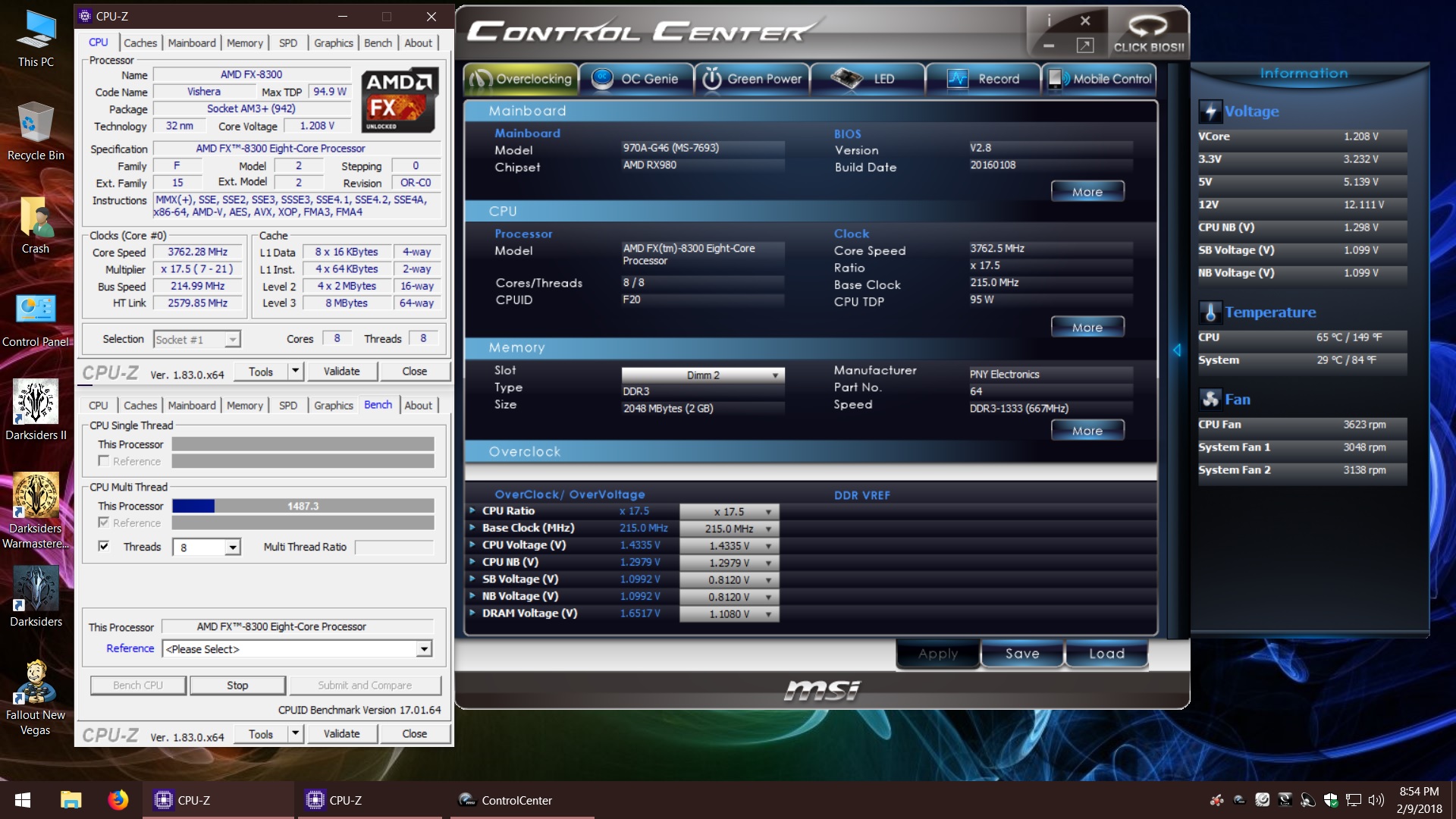1456x819 pixels.
Task: Select Socket #1 from processor selection dropdown
Action: pyautogui.click(x=194, y=338)
